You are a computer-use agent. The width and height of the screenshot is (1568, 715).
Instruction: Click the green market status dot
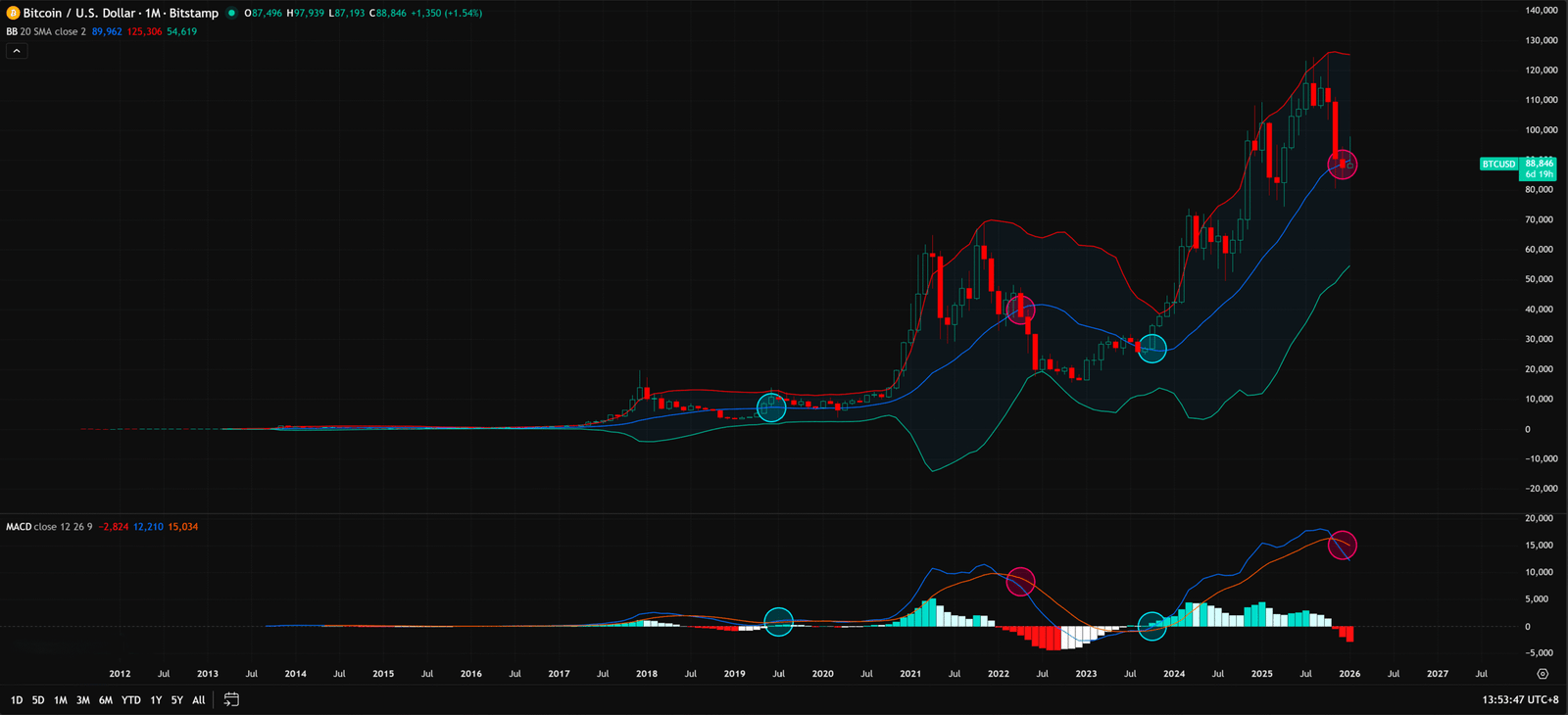[x=231, y=13]
